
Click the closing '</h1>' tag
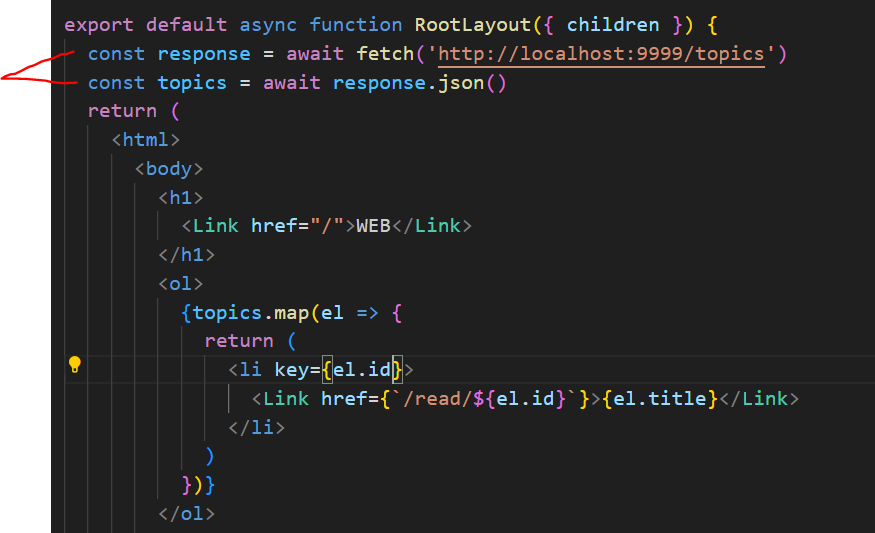[x=186, y=255]
